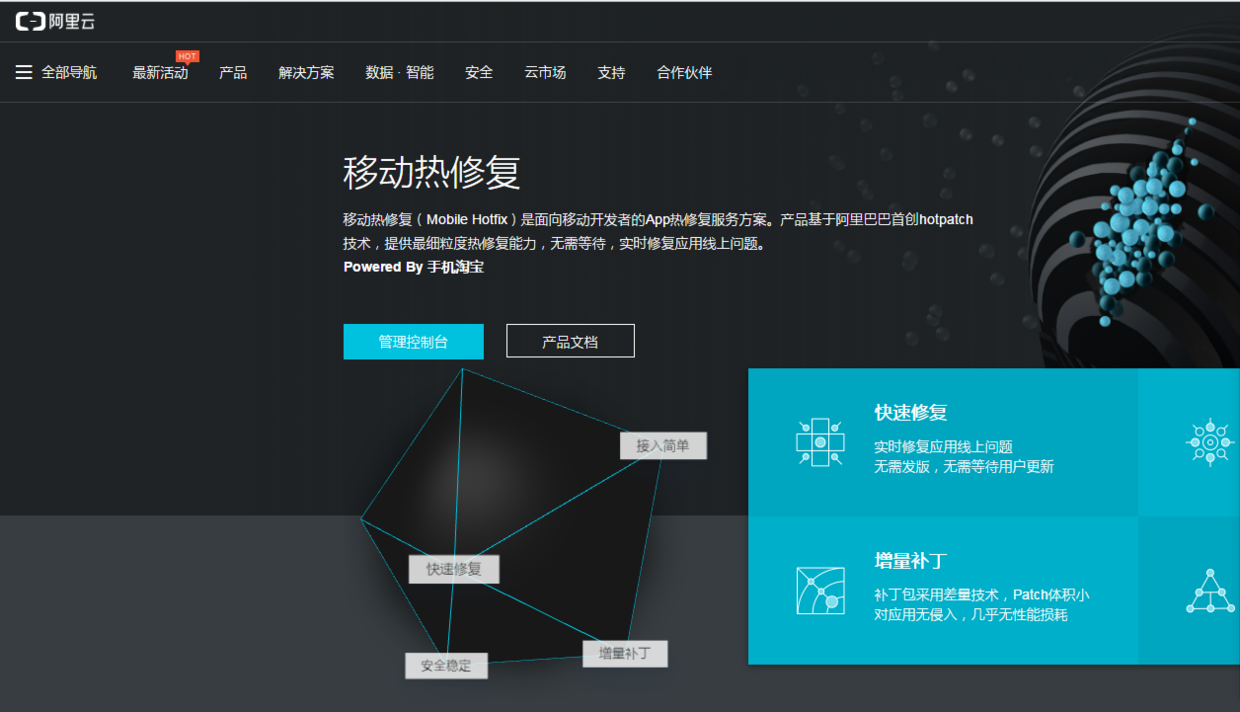The image size is (1240, 712).
Task: Select the 快速修复 label on the diagram
Action: tap(454, 569)
